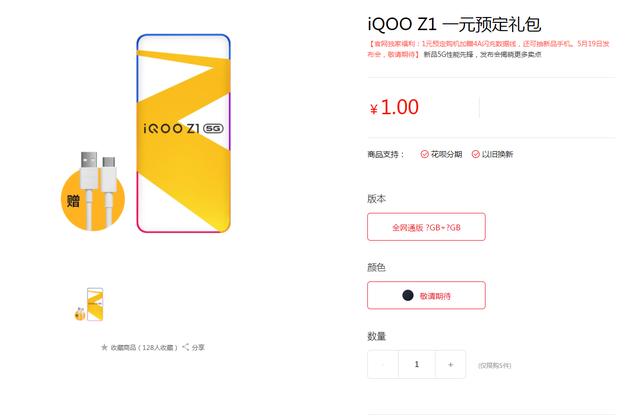Click the red promotional description text
The width and height of the screenshot is (640, 419).
[488, 49]
